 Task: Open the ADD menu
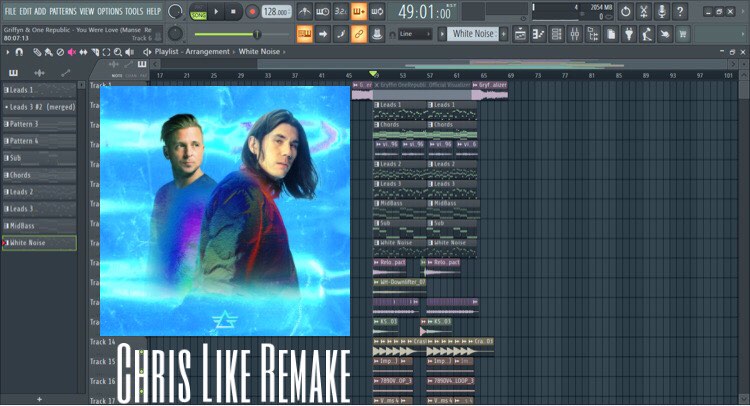pyautogui.click(x=40, y=11)
